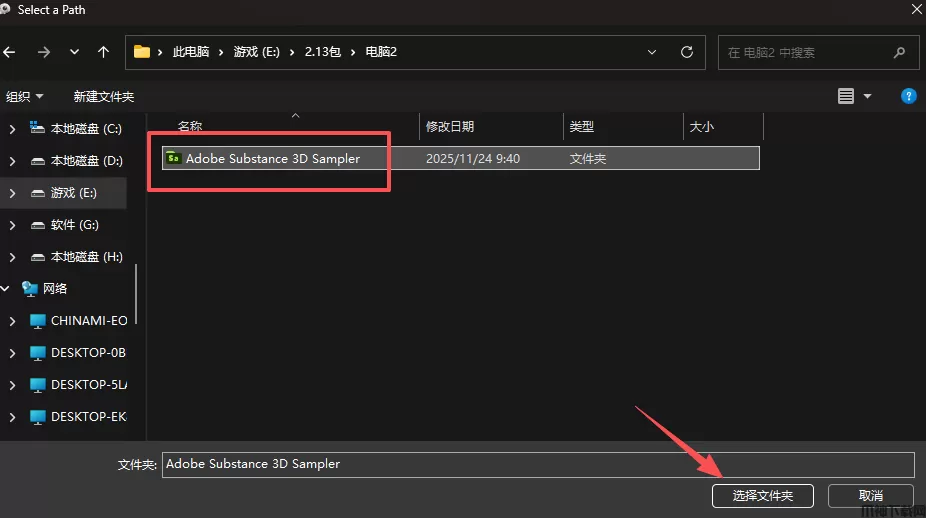Expand the 本地磁盘 (D:) tree node
Screen dimensions: 926x518
(x=12, y=161)
